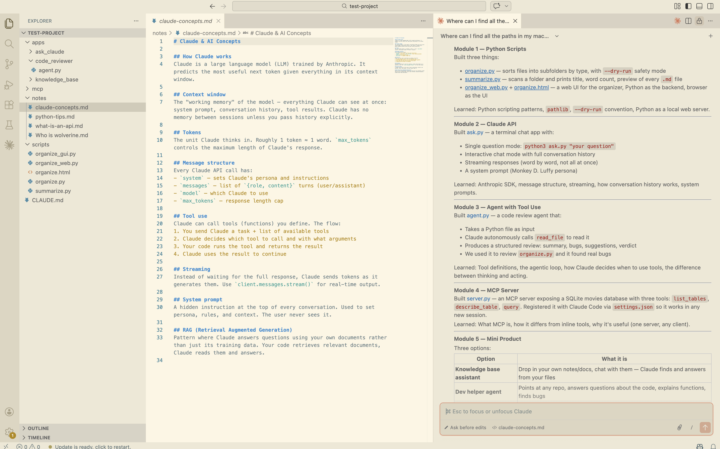The height and width of the screenshot is (449, 720).
Task: Switch to the claude-concepts.md editor tab
Action: pyautogui.click(x=186, y=21)
